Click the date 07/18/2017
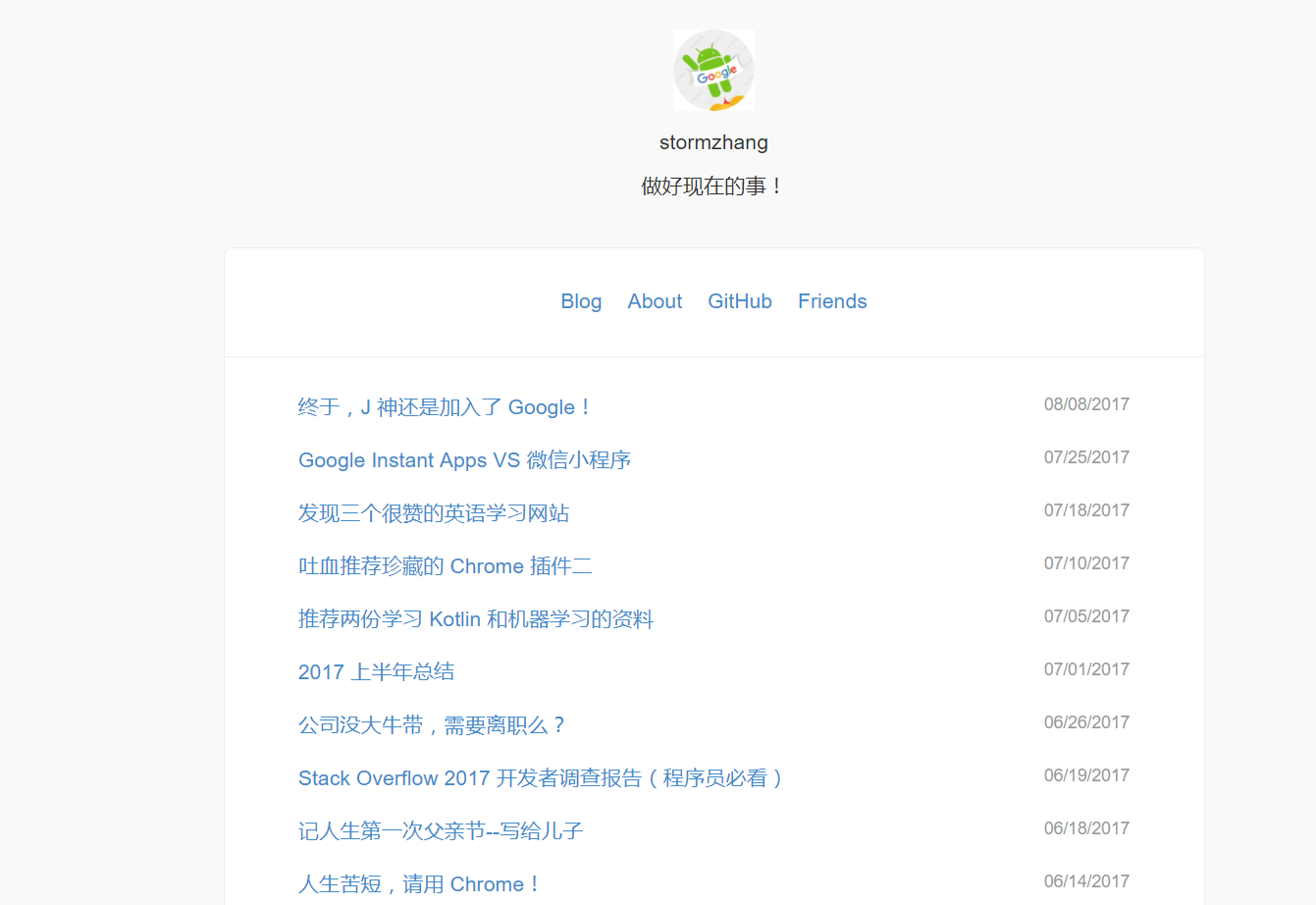The height and width of the screenshot is (905, 1316). [x=1086, y=510]
